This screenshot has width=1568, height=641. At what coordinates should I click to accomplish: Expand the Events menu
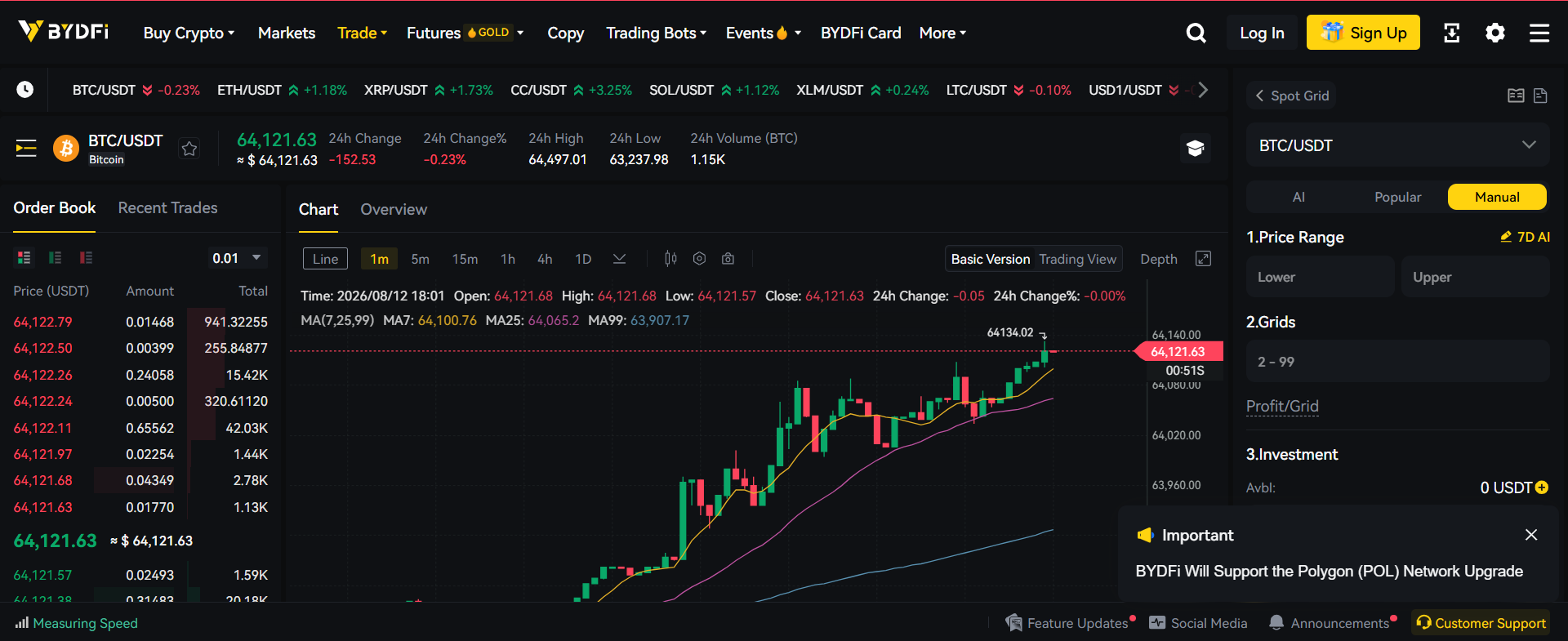(x=764, y=33)
